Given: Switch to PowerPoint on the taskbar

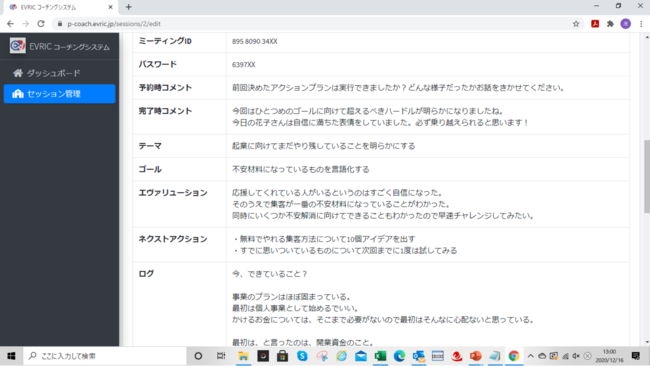Looking at the screenshot, I should tap(475, 356).
